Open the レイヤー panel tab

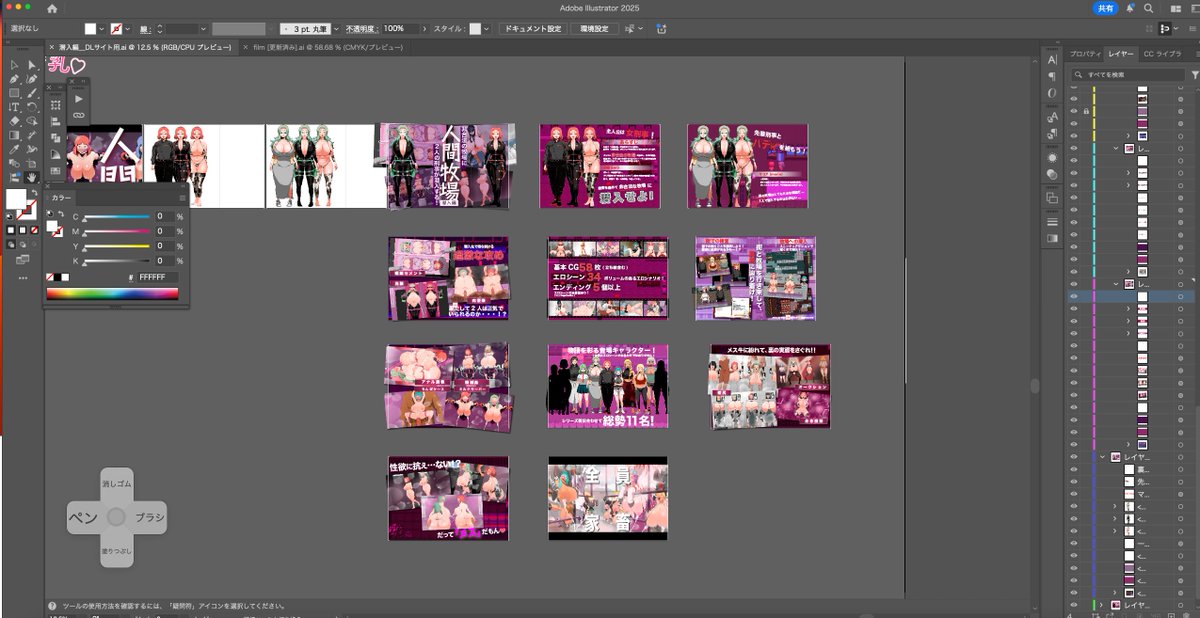(1121, 53)
